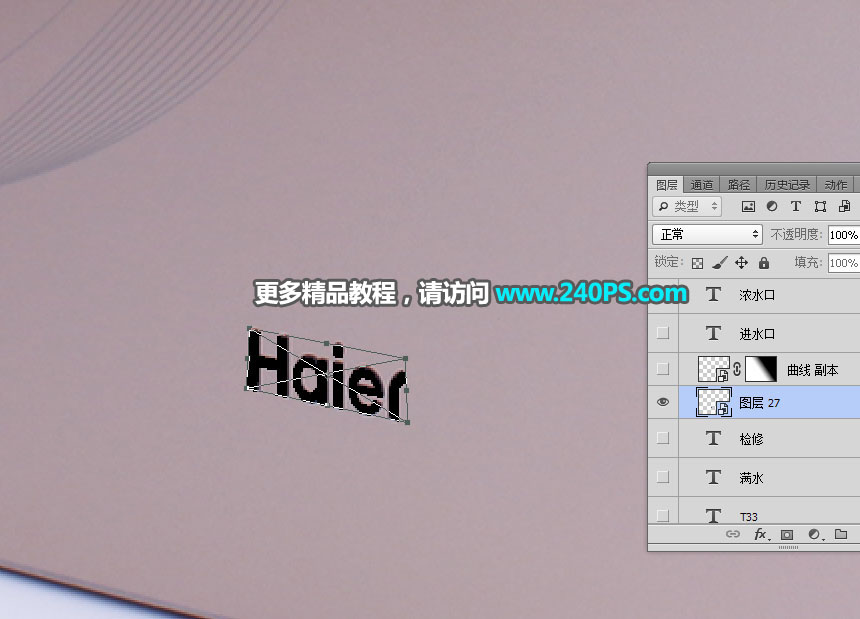The width and height of the screenshot is (860, 619).
Task: Click the bottom-right transform handle on Haier
Action: (408, 423)
